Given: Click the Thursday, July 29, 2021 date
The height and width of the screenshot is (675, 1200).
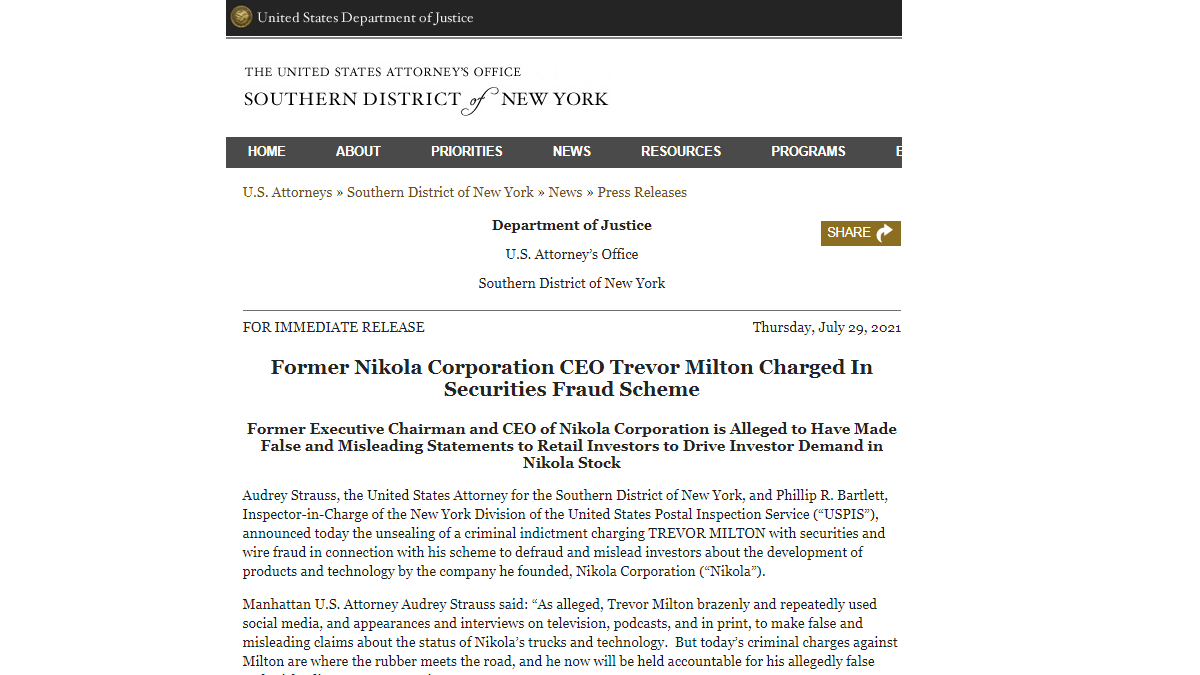Looking at the screenshot, I should (x=826, y=327).
